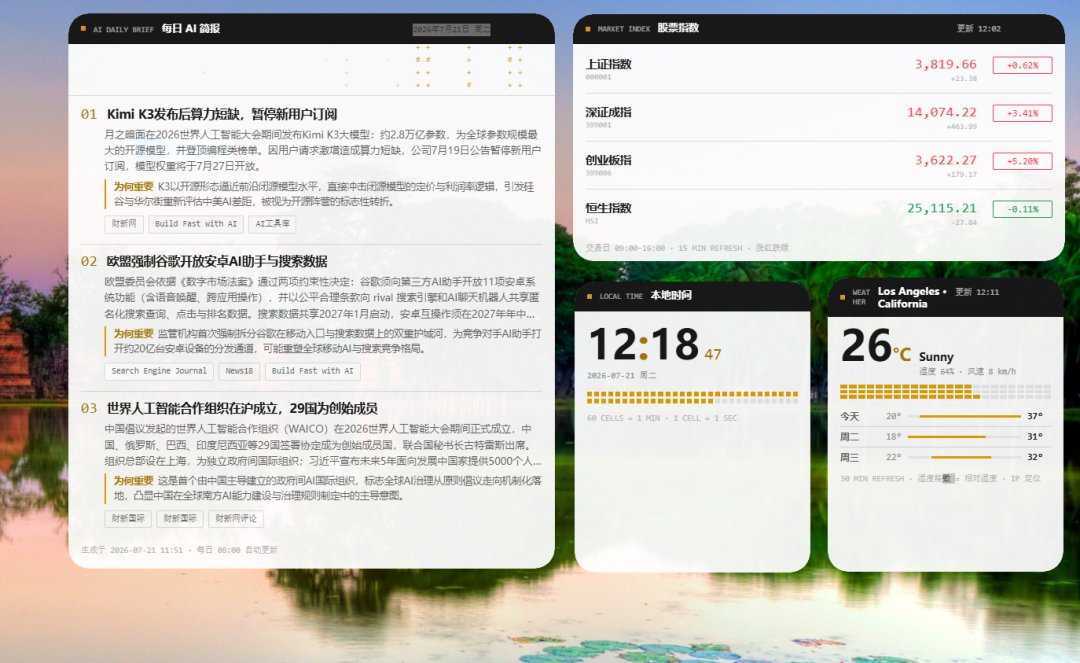The width and height of the screenshot is (1080, 663).
Task: Click news number 02
Action: coord(89,262)
